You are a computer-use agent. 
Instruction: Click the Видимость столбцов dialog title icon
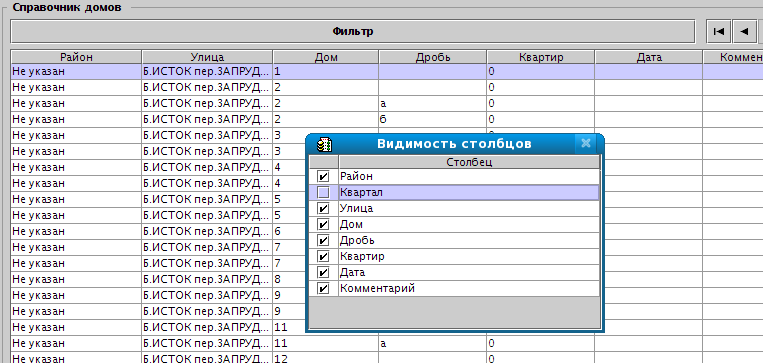pyautogui.click(x=324, y=144)
